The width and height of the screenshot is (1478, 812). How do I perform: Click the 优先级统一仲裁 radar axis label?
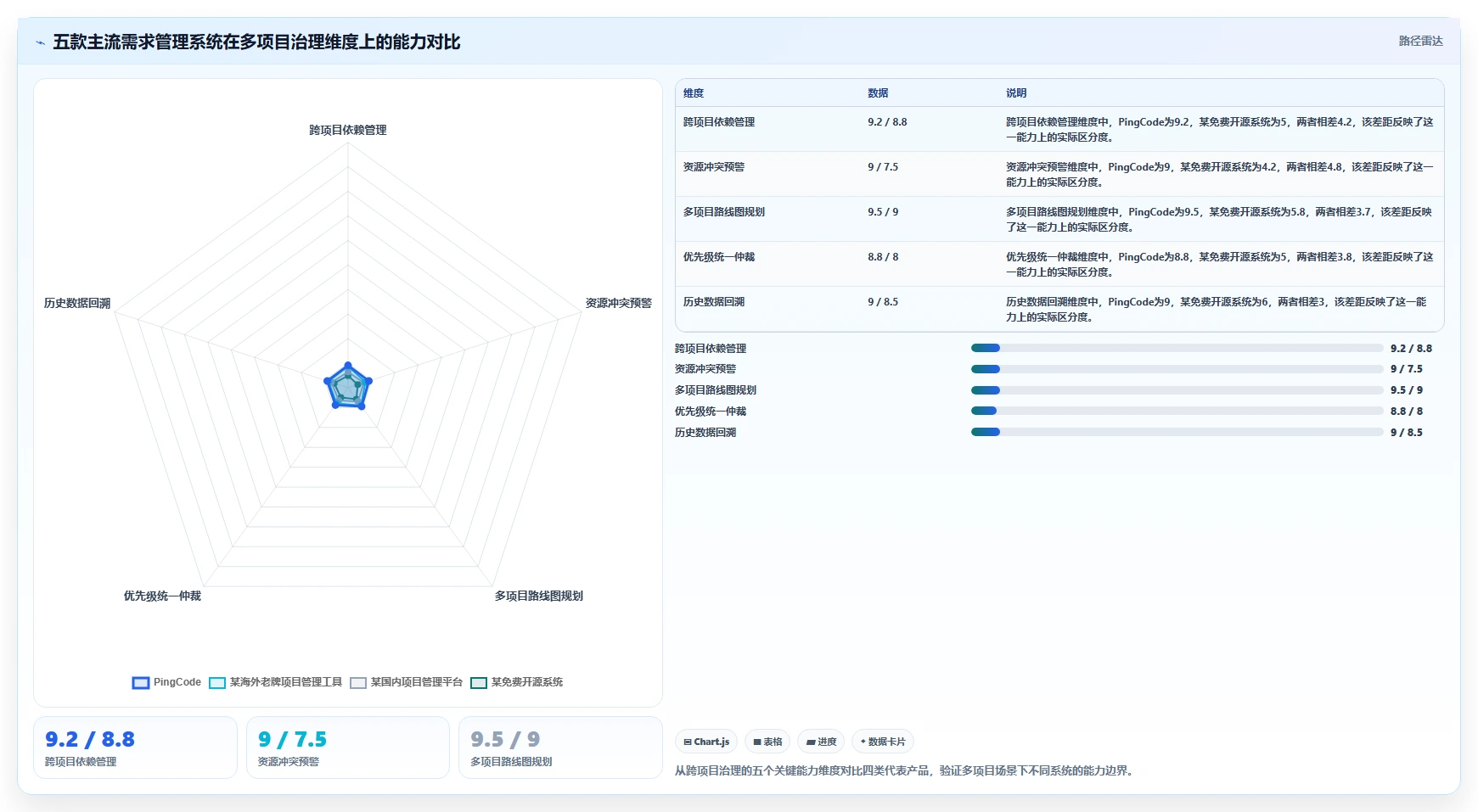pyautogui.click(x=162, y=596)
